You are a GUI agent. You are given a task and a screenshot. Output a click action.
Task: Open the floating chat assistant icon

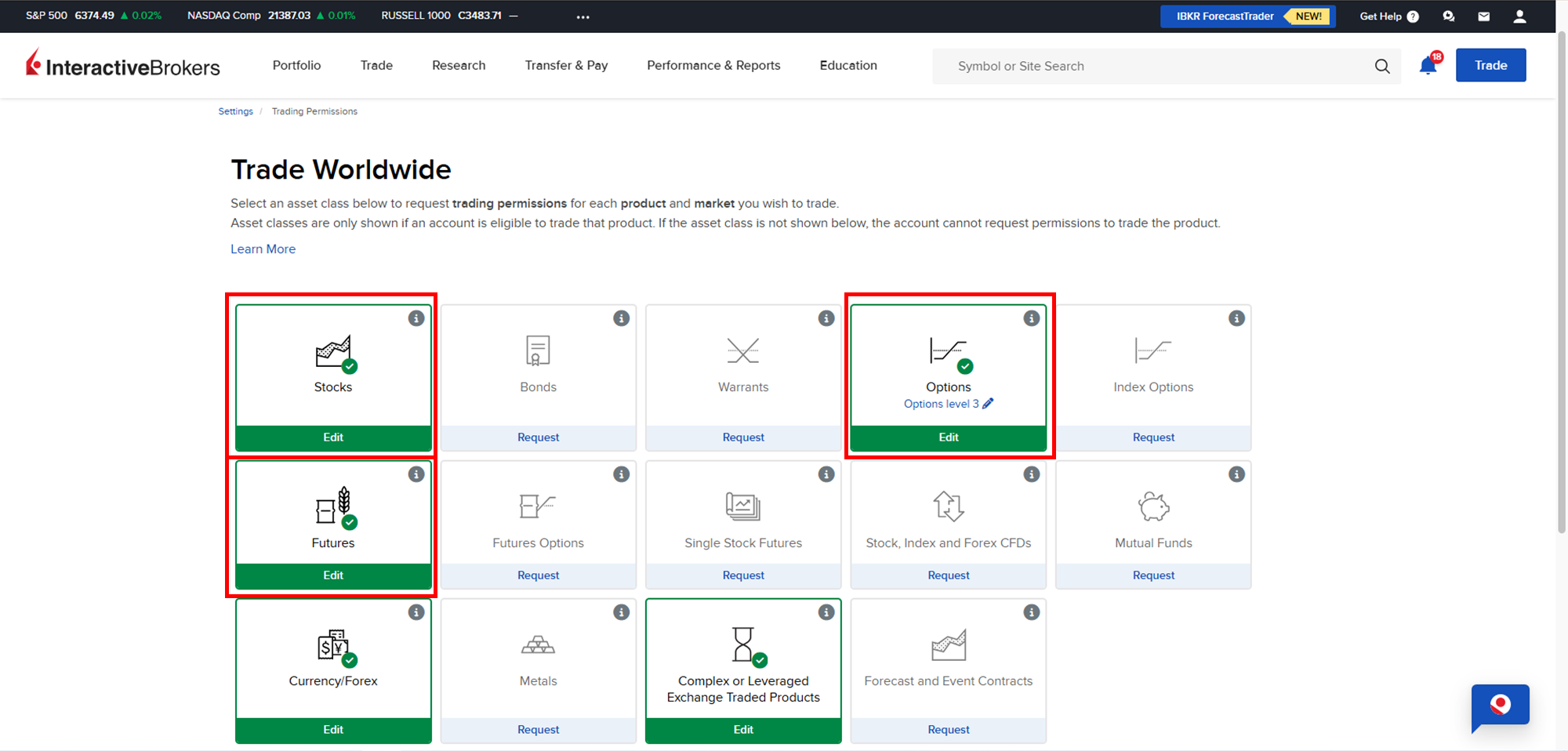click(1500, 706)
